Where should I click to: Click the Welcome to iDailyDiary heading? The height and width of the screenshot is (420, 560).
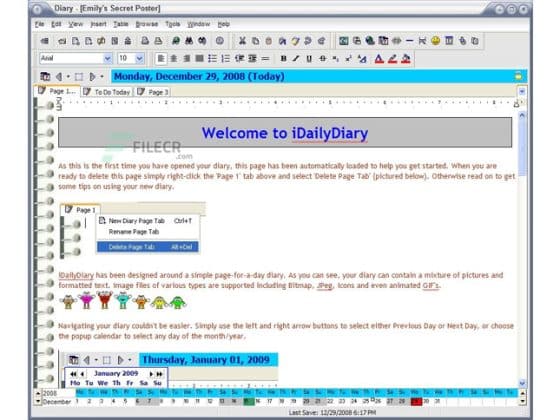click(285, 133)
